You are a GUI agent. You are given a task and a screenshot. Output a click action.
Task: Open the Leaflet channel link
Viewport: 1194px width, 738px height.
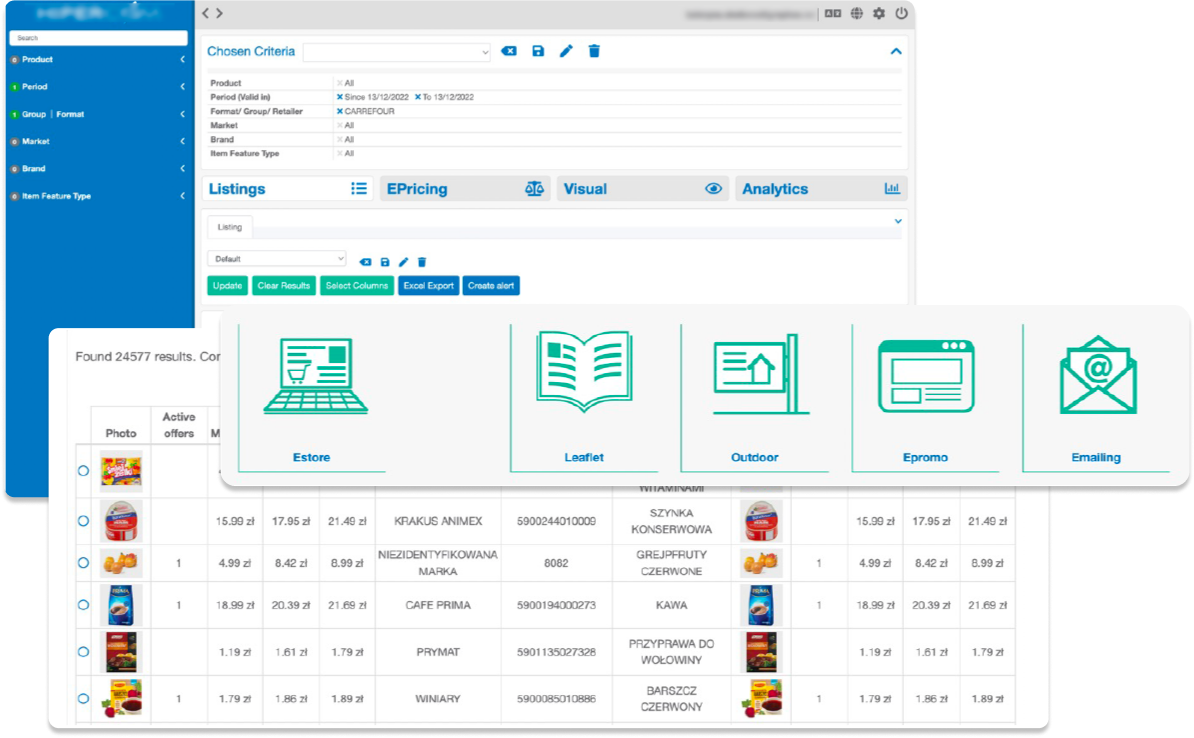pos(584,457)
